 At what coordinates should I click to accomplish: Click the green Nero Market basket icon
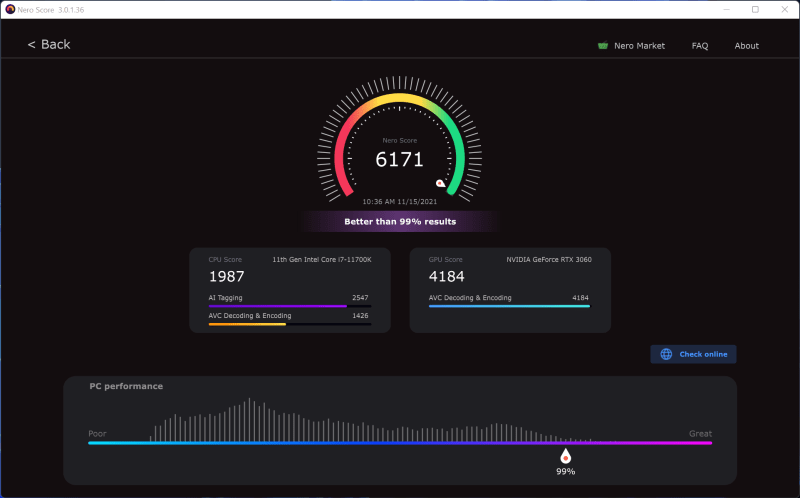603,45
